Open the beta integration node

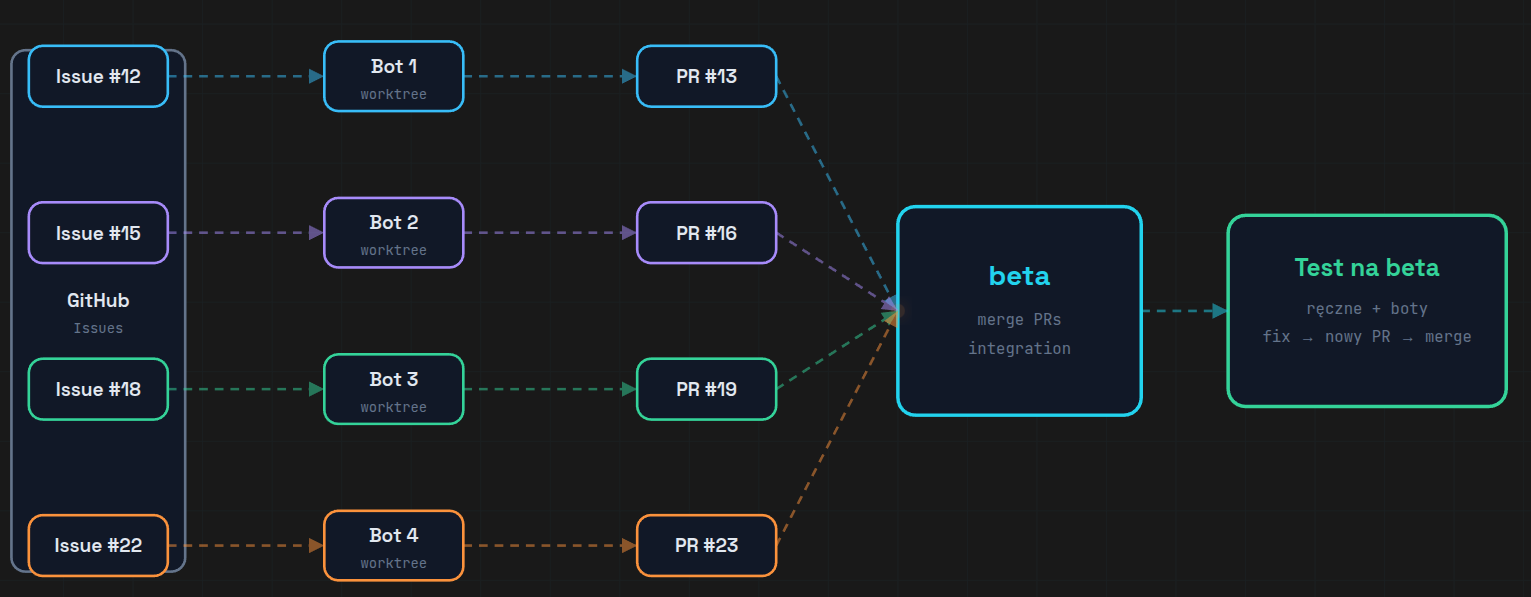click(x=1019, y=311)
